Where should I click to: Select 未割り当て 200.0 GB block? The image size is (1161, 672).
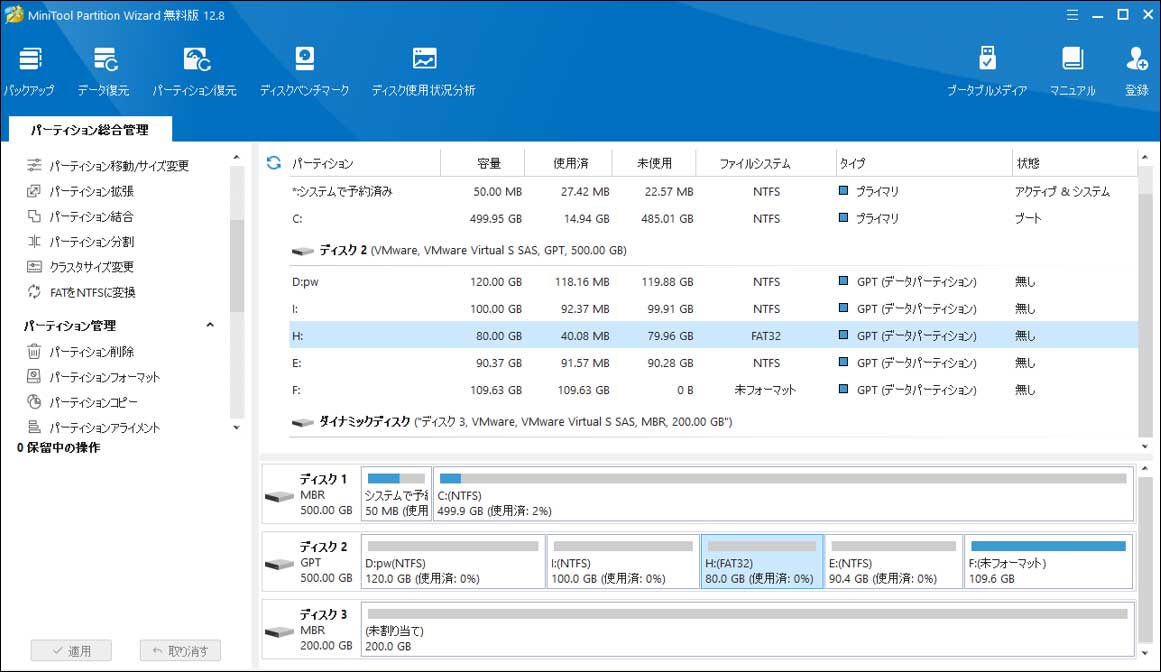click(x=747, y=629)
